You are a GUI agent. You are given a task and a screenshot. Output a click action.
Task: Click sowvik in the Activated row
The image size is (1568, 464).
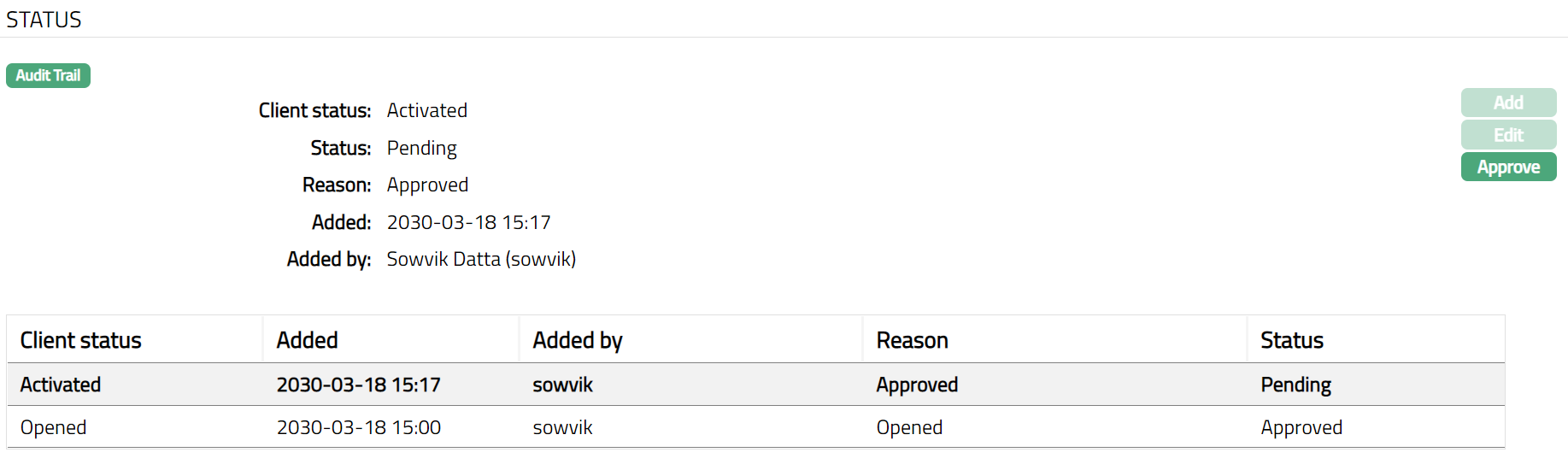pyautogui.click(x=562, y=385)
